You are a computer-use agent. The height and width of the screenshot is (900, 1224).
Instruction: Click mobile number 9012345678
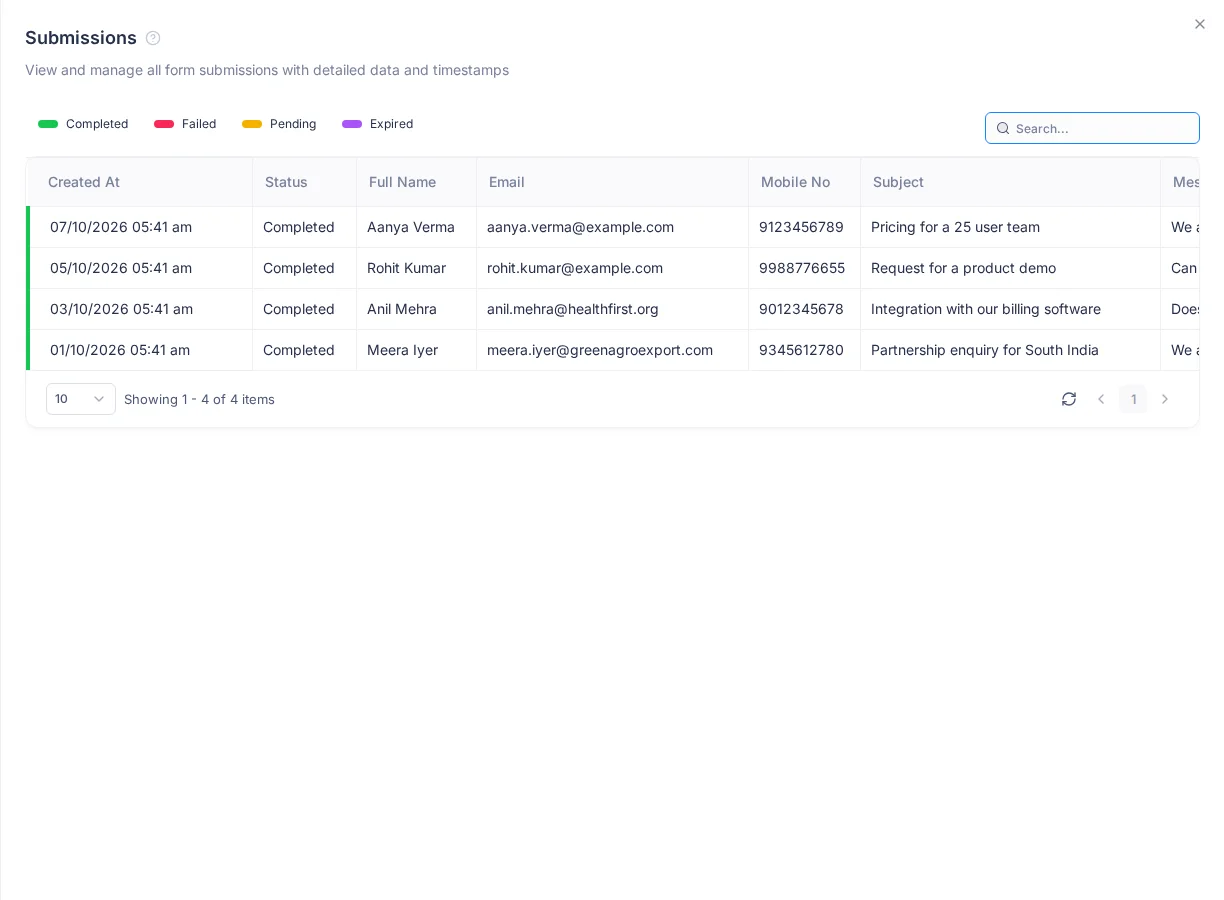click(801, 309)
